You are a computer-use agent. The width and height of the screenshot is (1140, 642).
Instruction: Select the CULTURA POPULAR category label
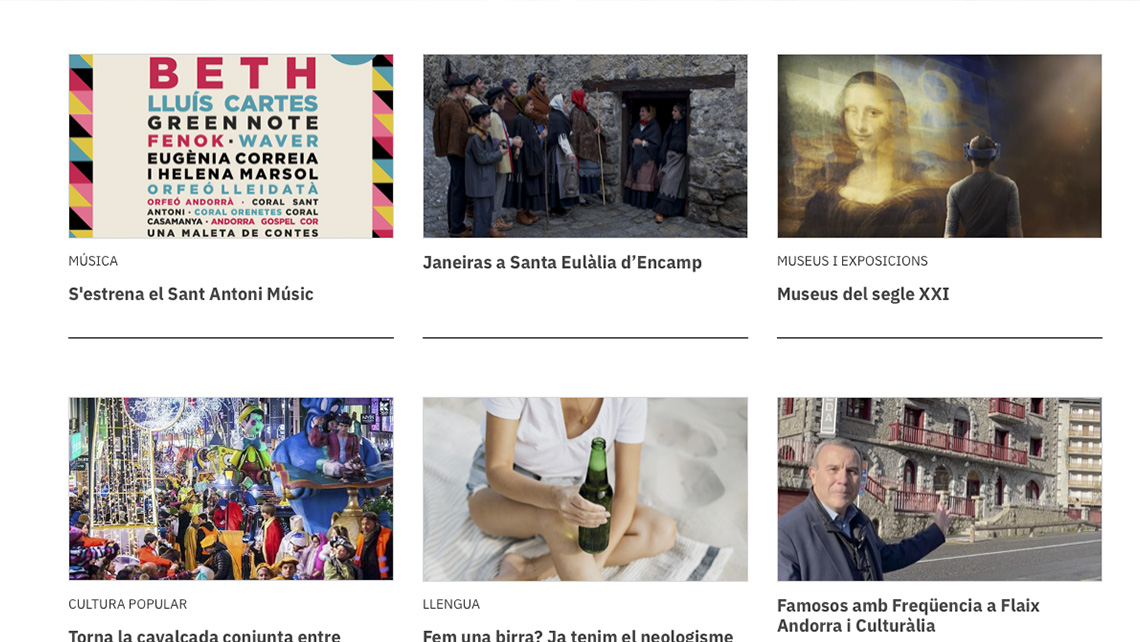click(x=128, y=604)
